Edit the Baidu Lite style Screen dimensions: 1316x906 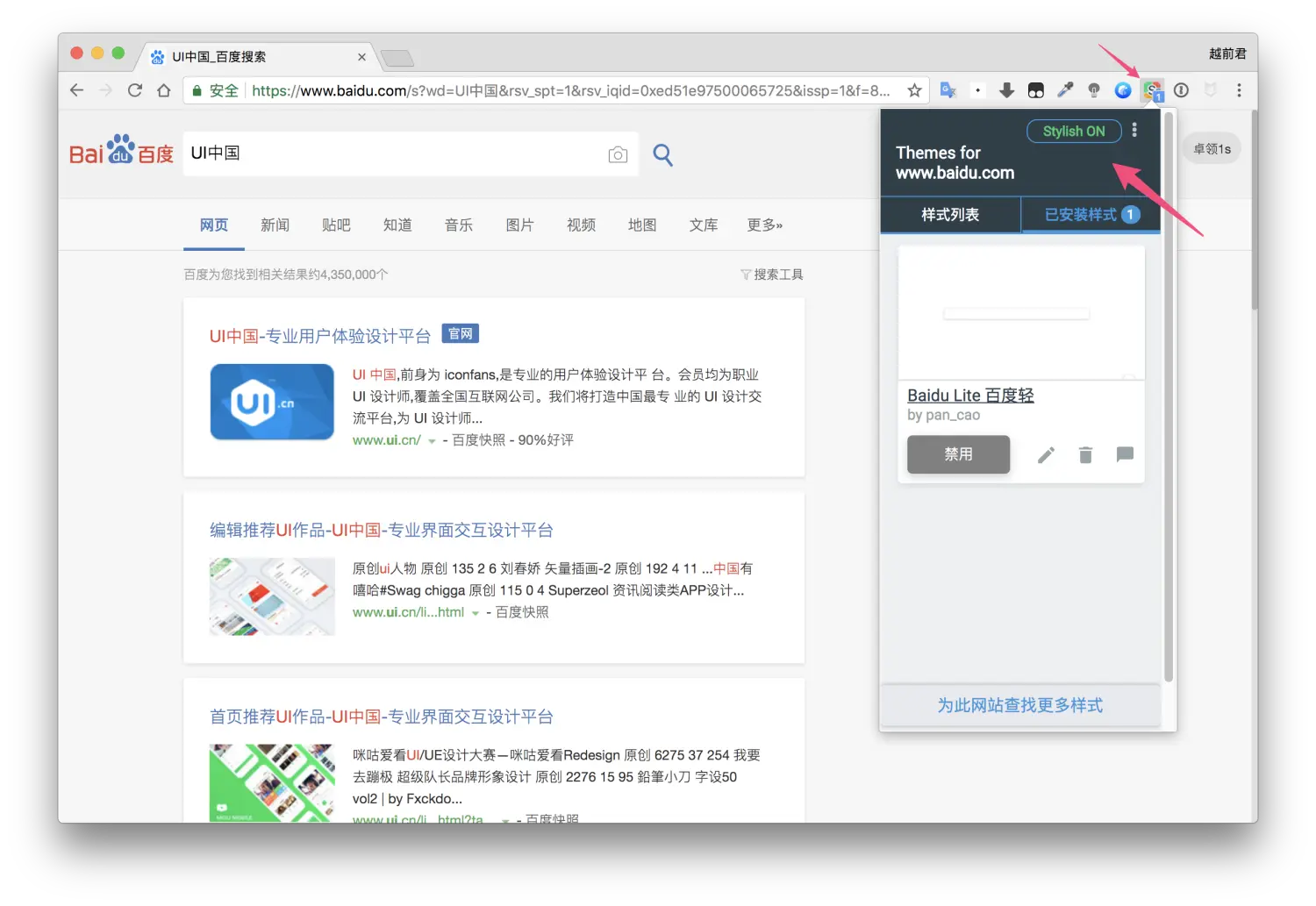tap(1046, 454)
